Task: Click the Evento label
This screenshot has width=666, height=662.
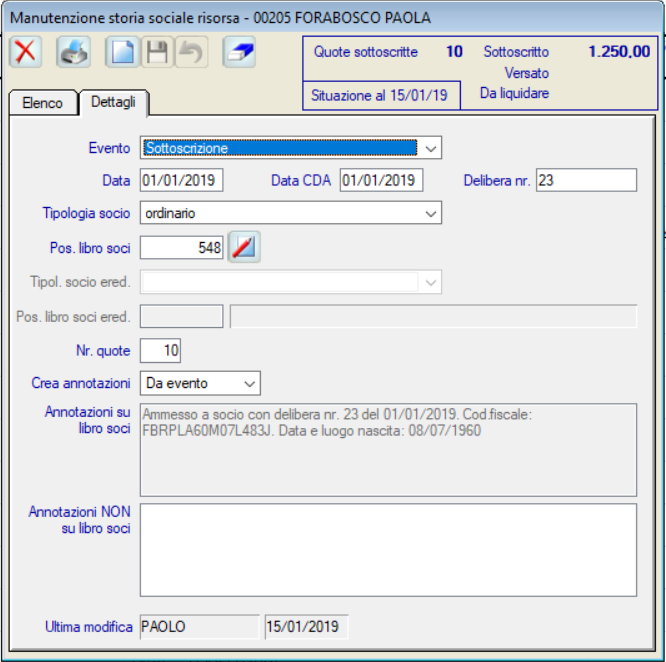Action: 109,148
